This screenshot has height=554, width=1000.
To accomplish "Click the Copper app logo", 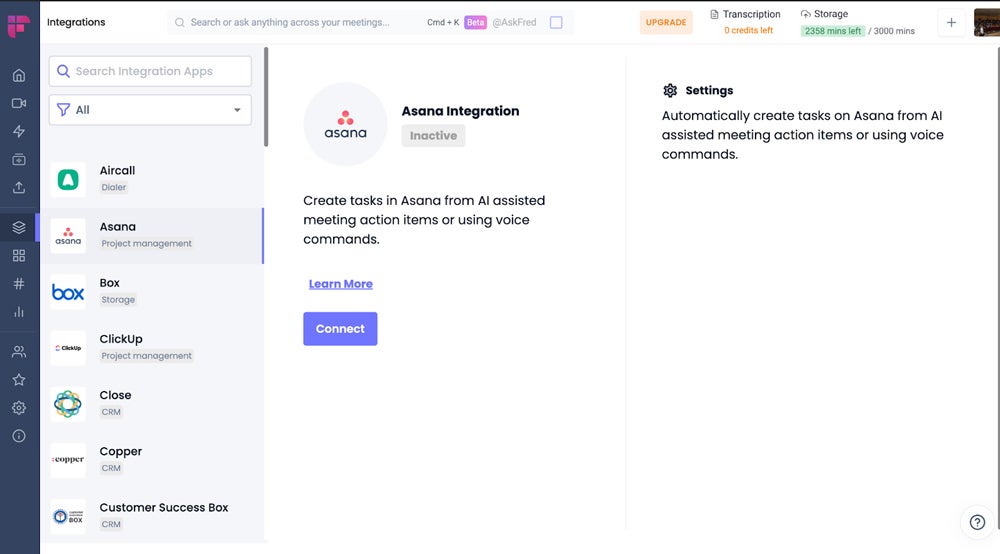I will 68,460.
